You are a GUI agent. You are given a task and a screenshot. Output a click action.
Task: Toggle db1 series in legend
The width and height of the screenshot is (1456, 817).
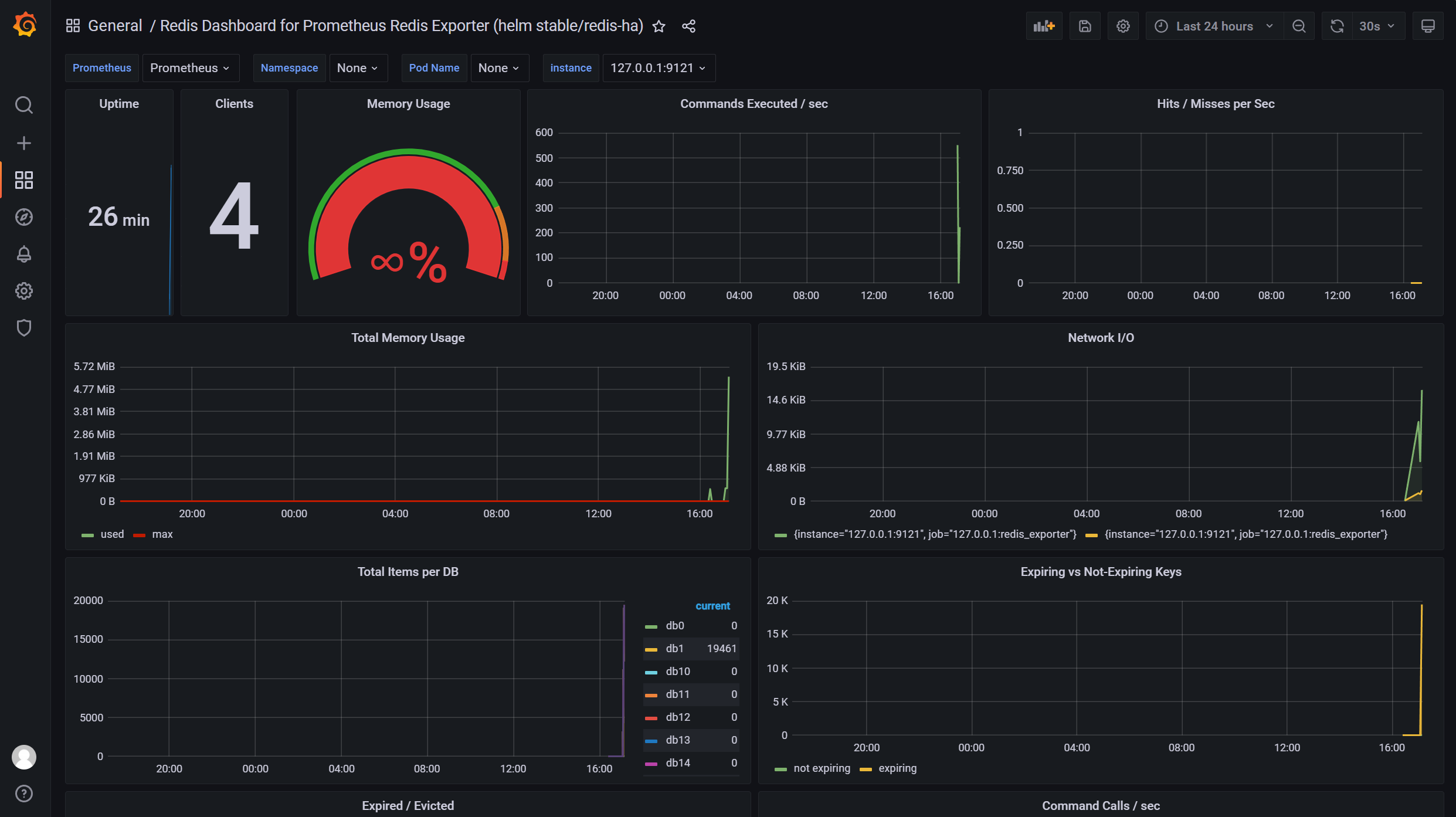point(675,649)
